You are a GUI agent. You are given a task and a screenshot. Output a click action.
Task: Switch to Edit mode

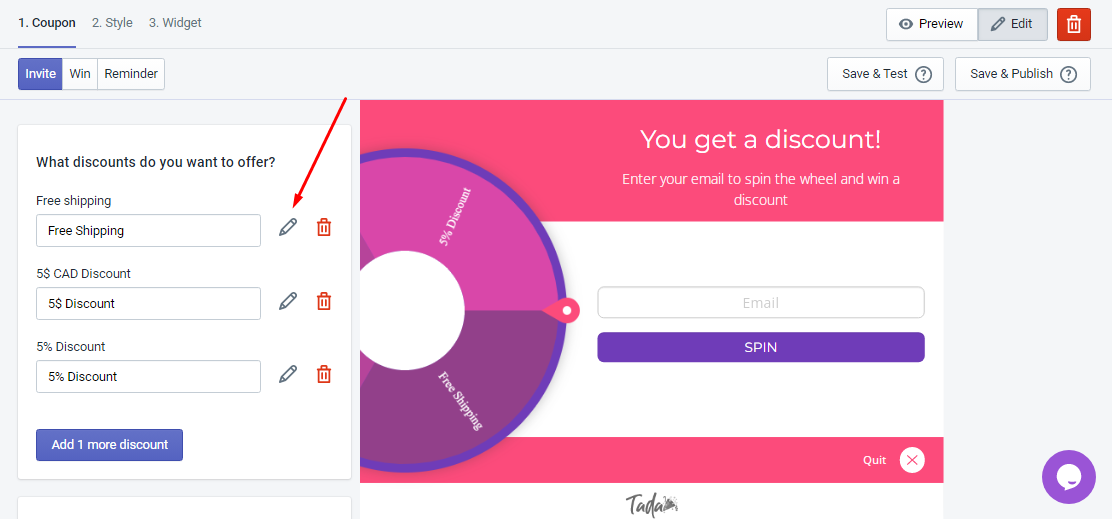[1012, 24]
